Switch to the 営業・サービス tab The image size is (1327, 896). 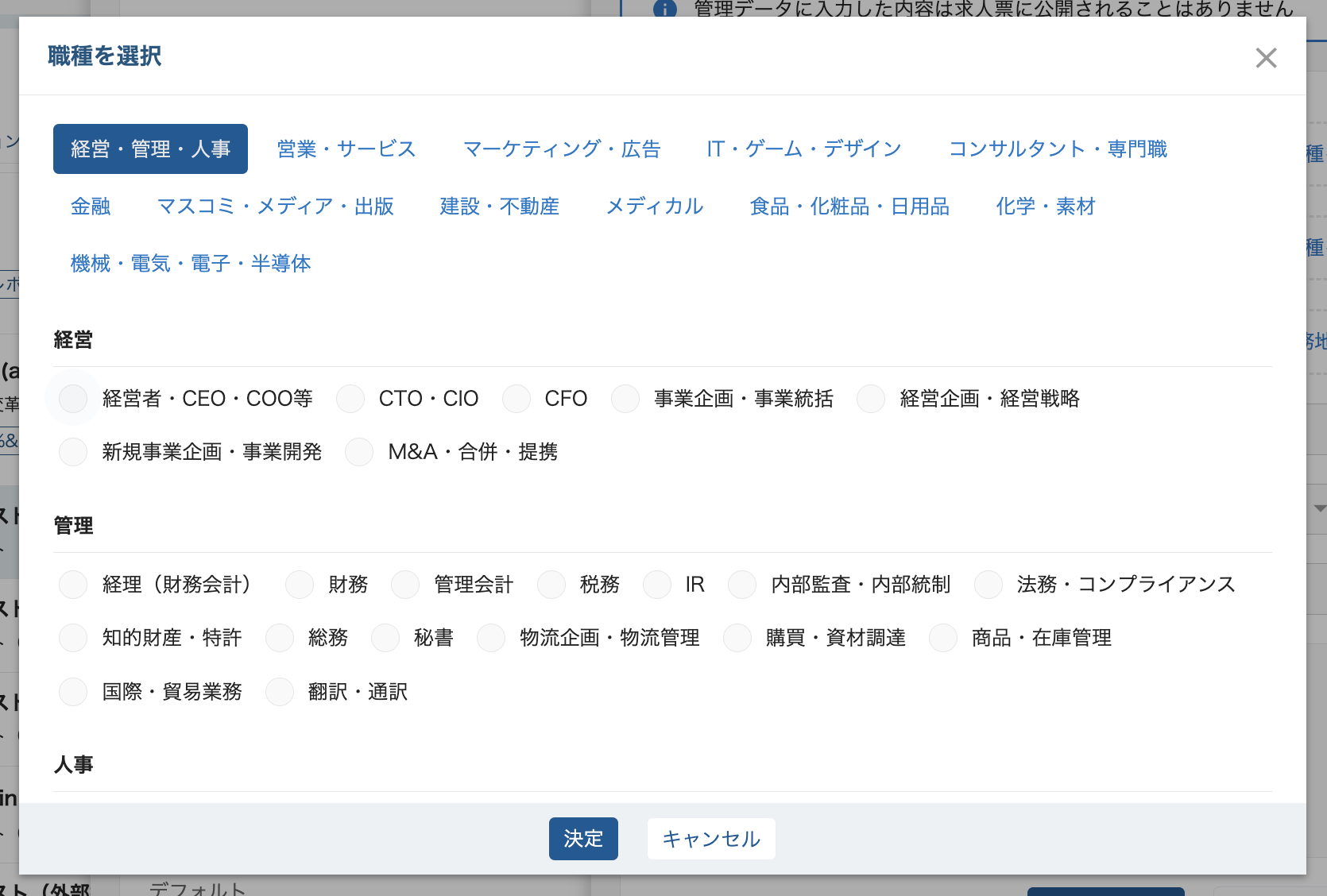(x=346, y=149)
